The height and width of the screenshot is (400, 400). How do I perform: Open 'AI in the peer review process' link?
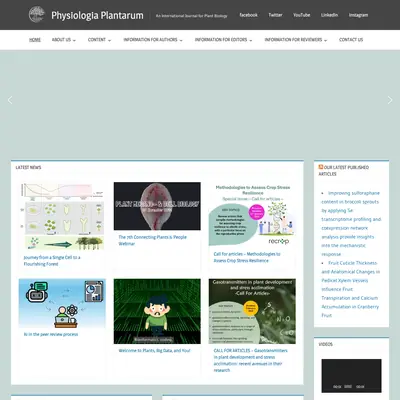pos(51,334)
